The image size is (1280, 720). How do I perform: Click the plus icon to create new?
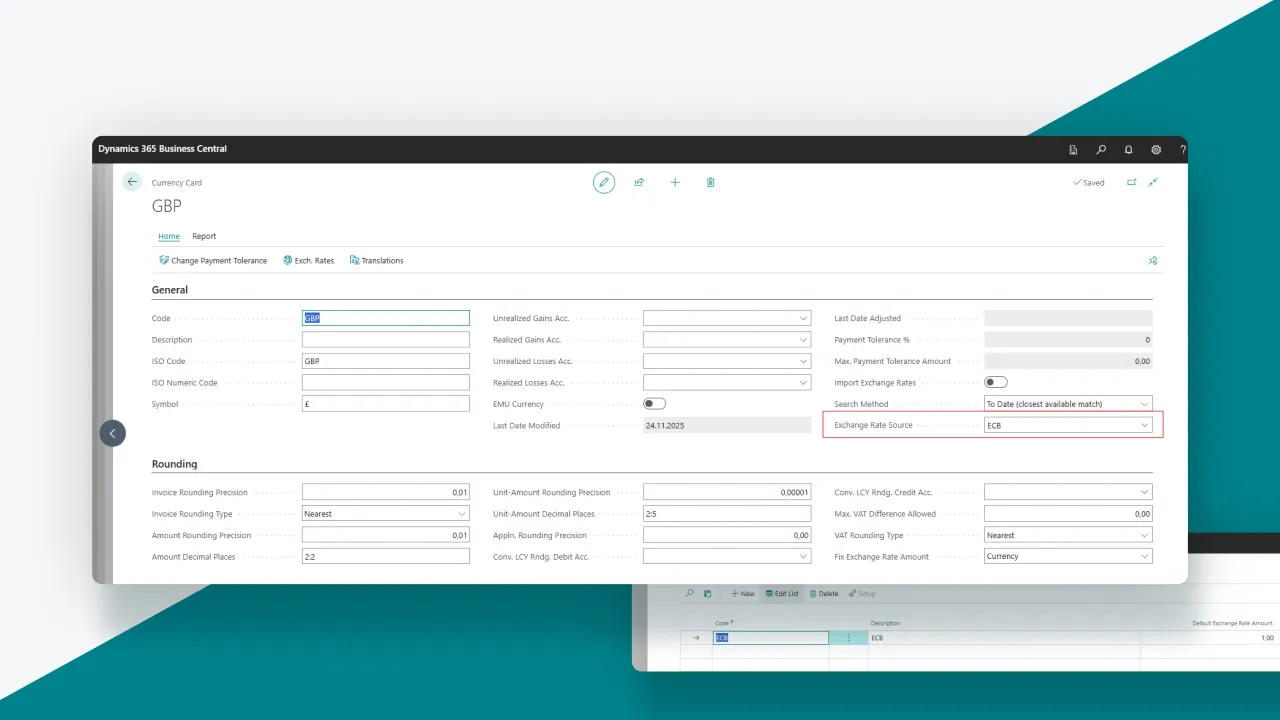[x=675, y=182]
